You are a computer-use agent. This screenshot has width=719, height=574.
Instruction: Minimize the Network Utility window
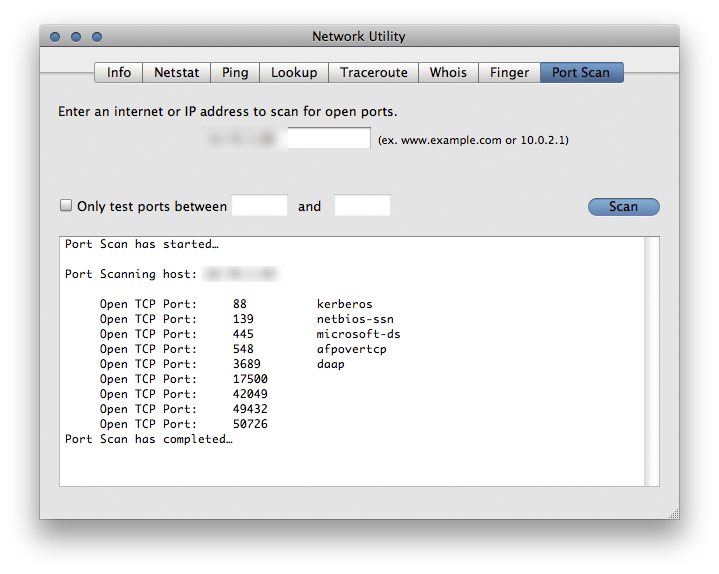coord(76,37)
